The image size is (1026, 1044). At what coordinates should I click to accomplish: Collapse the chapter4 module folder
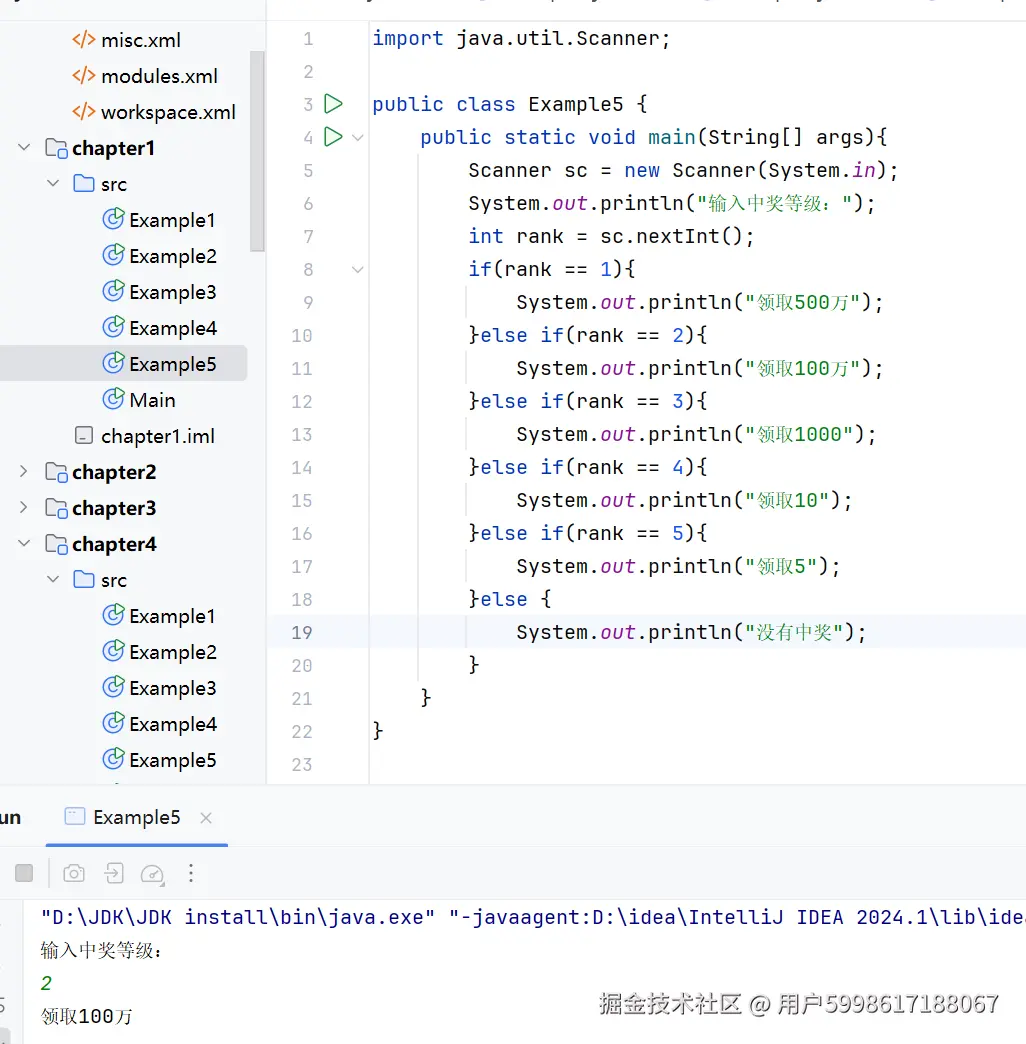(x=24, y=543)
